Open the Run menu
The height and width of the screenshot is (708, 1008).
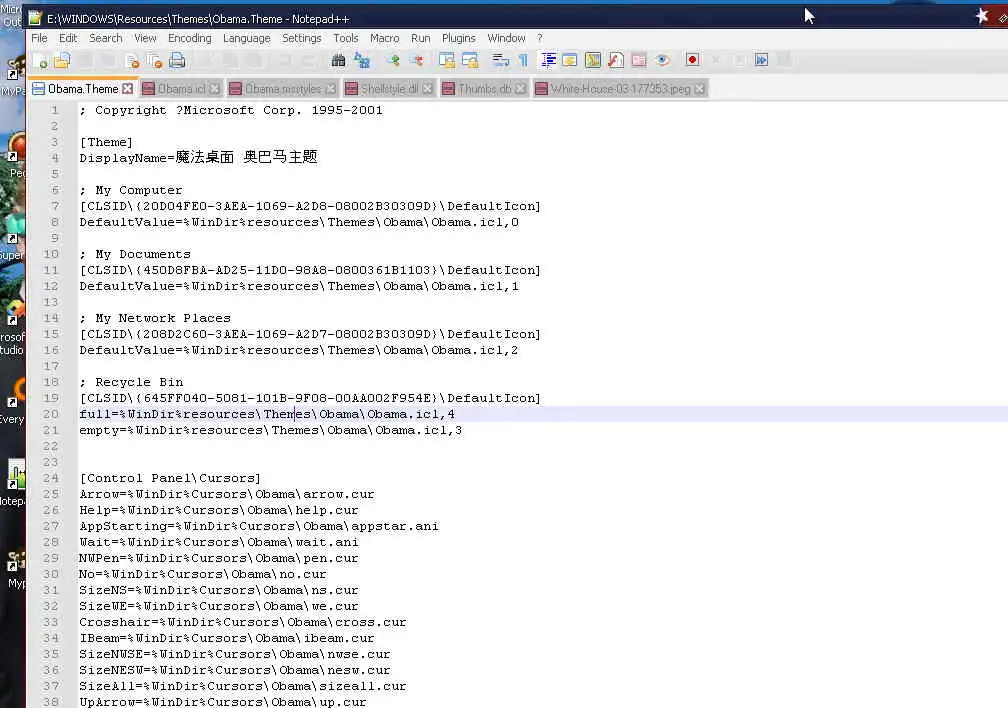click(x=420, y=38)
